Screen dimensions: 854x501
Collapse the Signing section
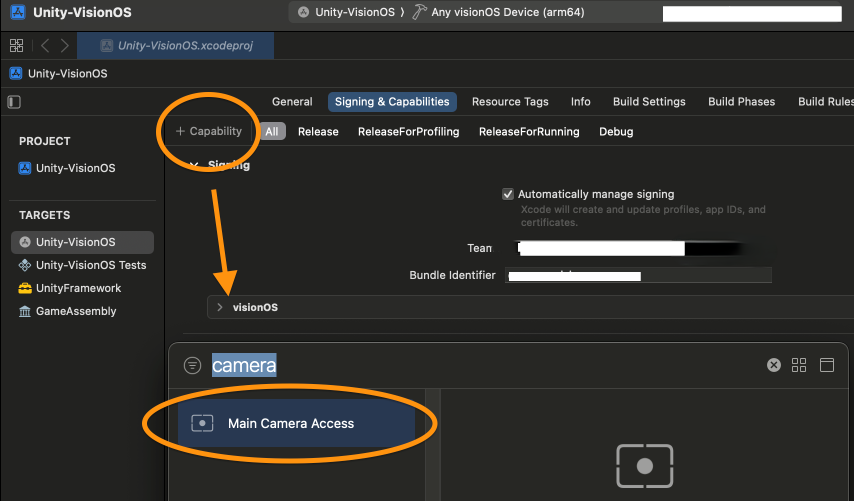tap(194, 166)
